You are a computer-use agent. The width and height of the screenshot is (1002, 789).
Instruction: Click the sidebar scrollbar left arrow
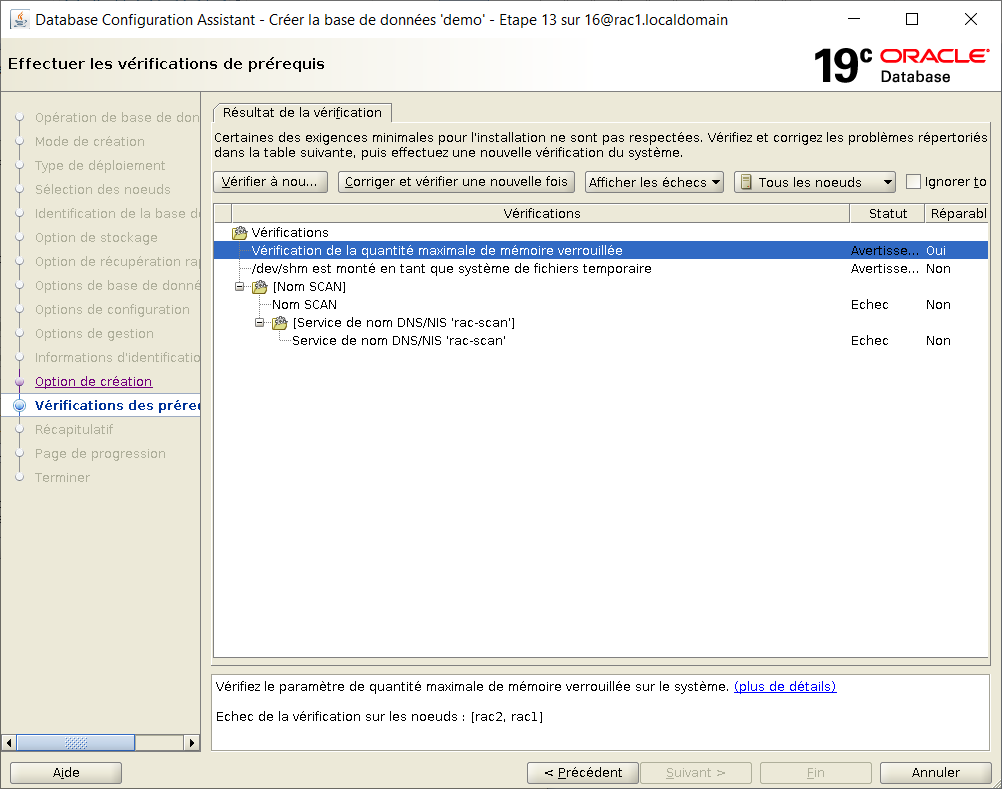pos(9,743)
